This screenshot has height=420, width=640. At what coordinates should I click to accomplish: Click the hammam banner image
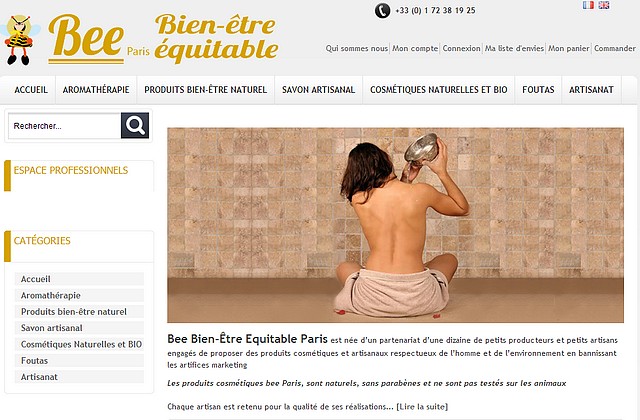[395, 225]
